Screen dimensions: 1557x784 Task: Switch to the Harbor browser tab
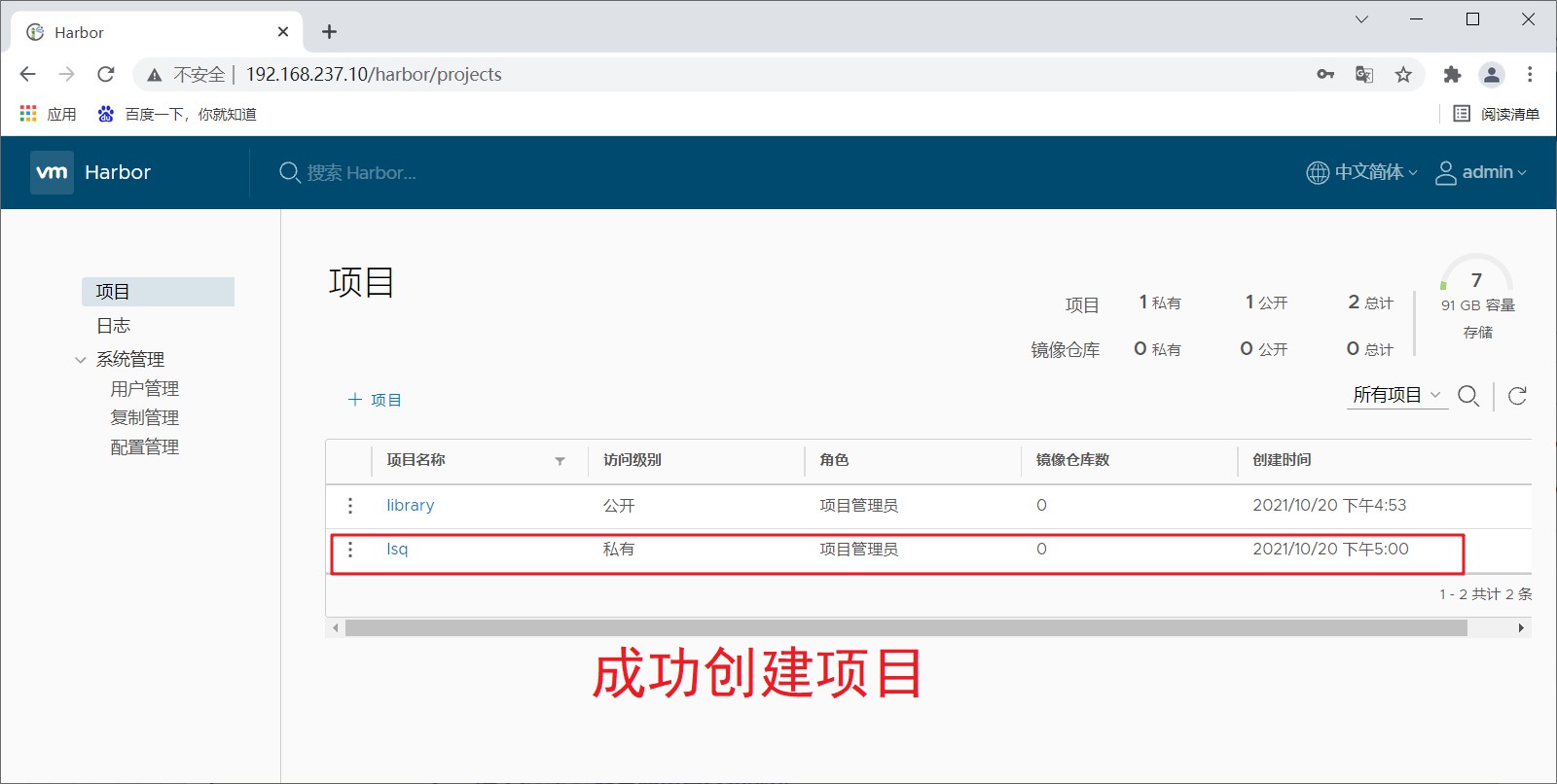coord(157,32)
